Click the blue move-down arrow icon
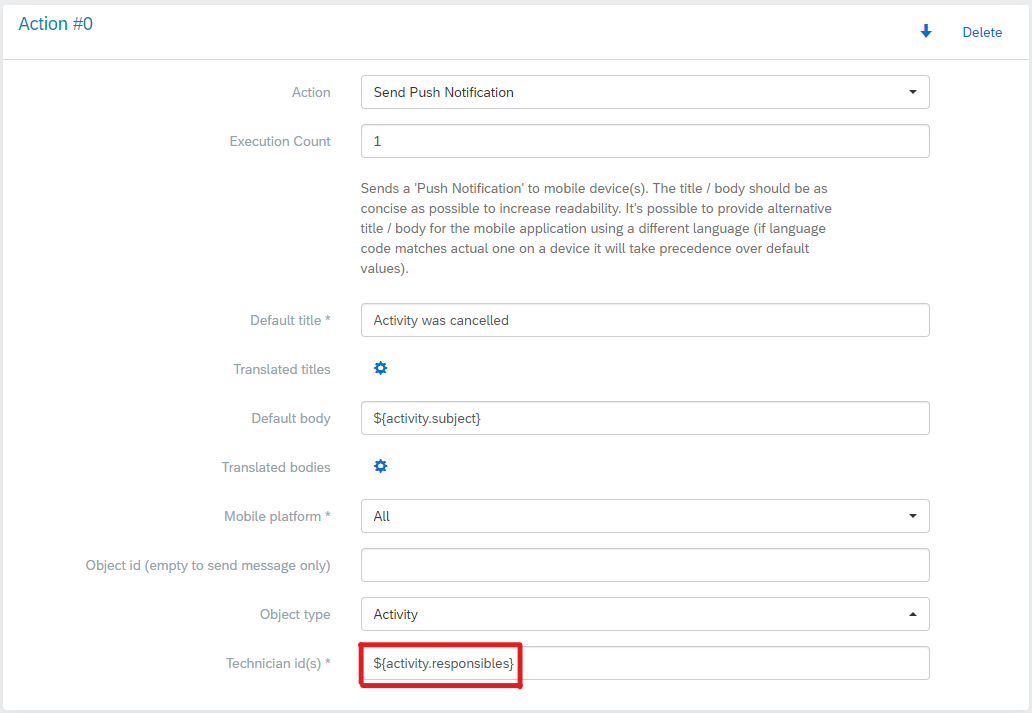The height and width of the screenshot is (713, 1032). [926, 32]
